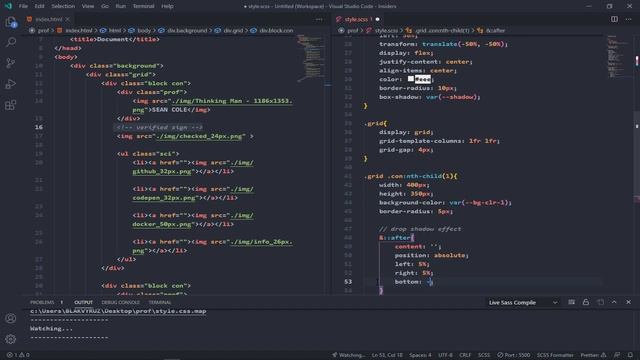Open the Go menu
The height and width of the screenshot is (360, 640).
(x=105, y=6)
